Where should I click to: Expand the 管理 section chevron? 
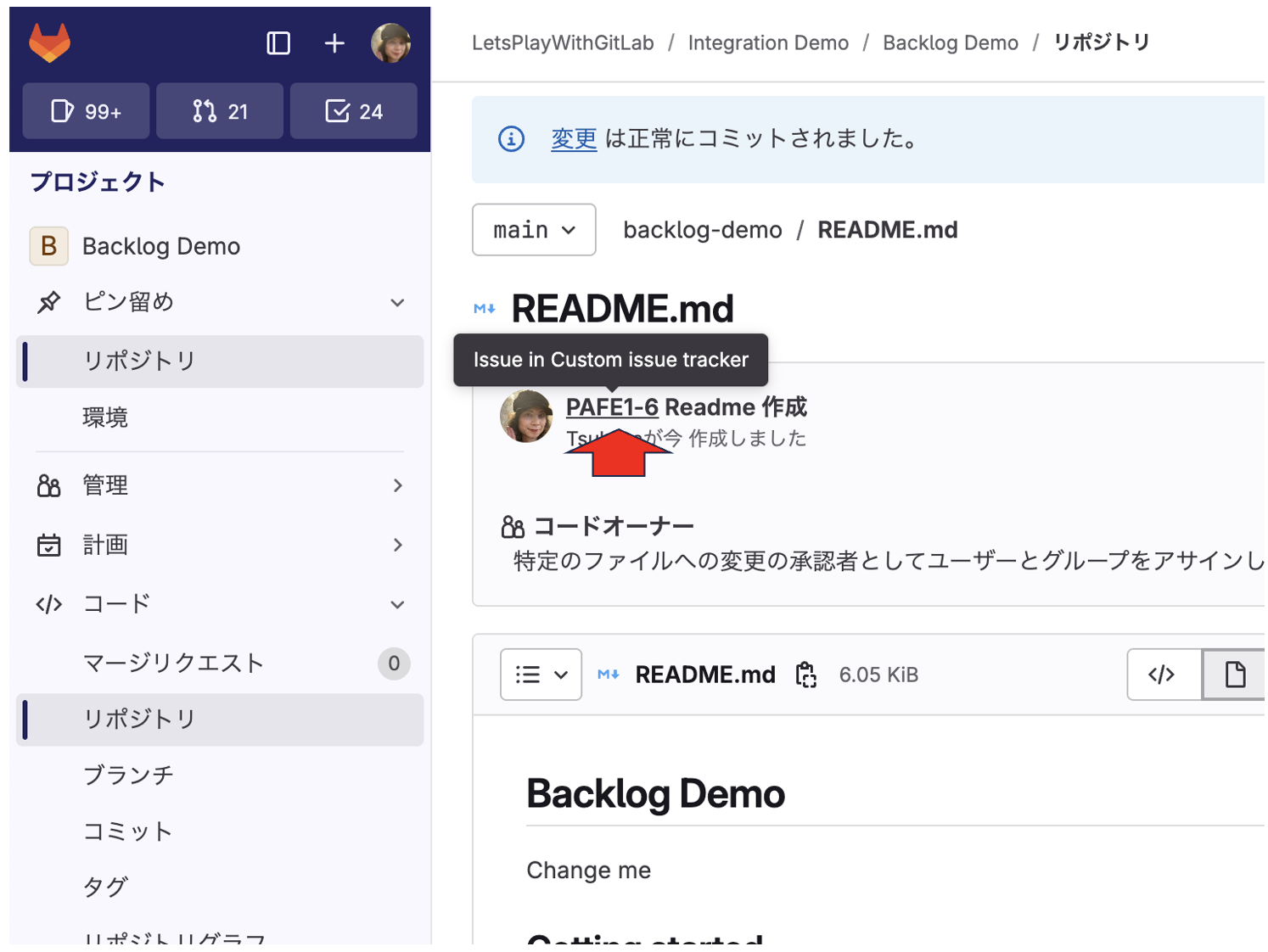[x=397, y=485]
